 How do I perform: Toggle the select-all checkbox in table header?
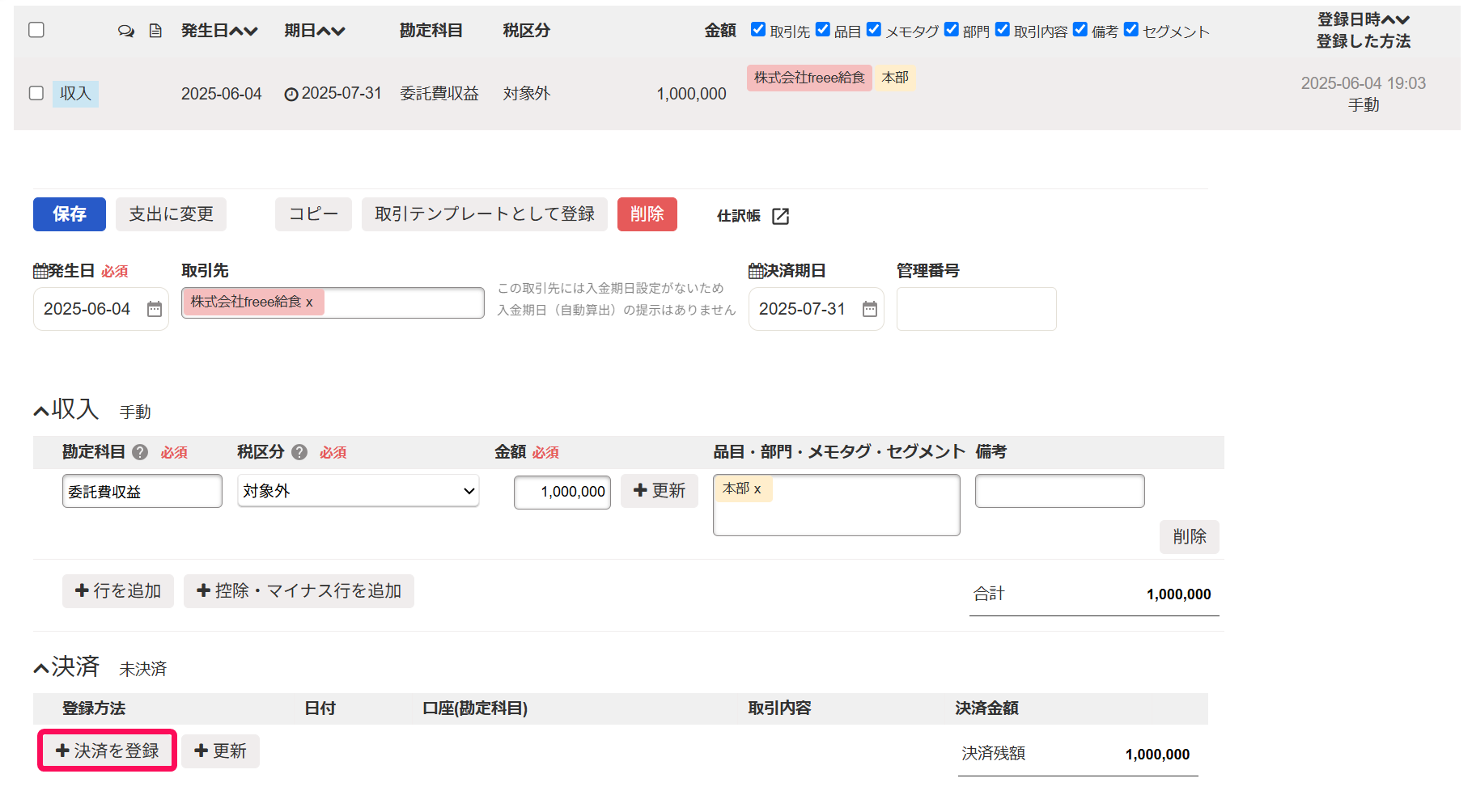pyautogui.click(x=36, y=30)
